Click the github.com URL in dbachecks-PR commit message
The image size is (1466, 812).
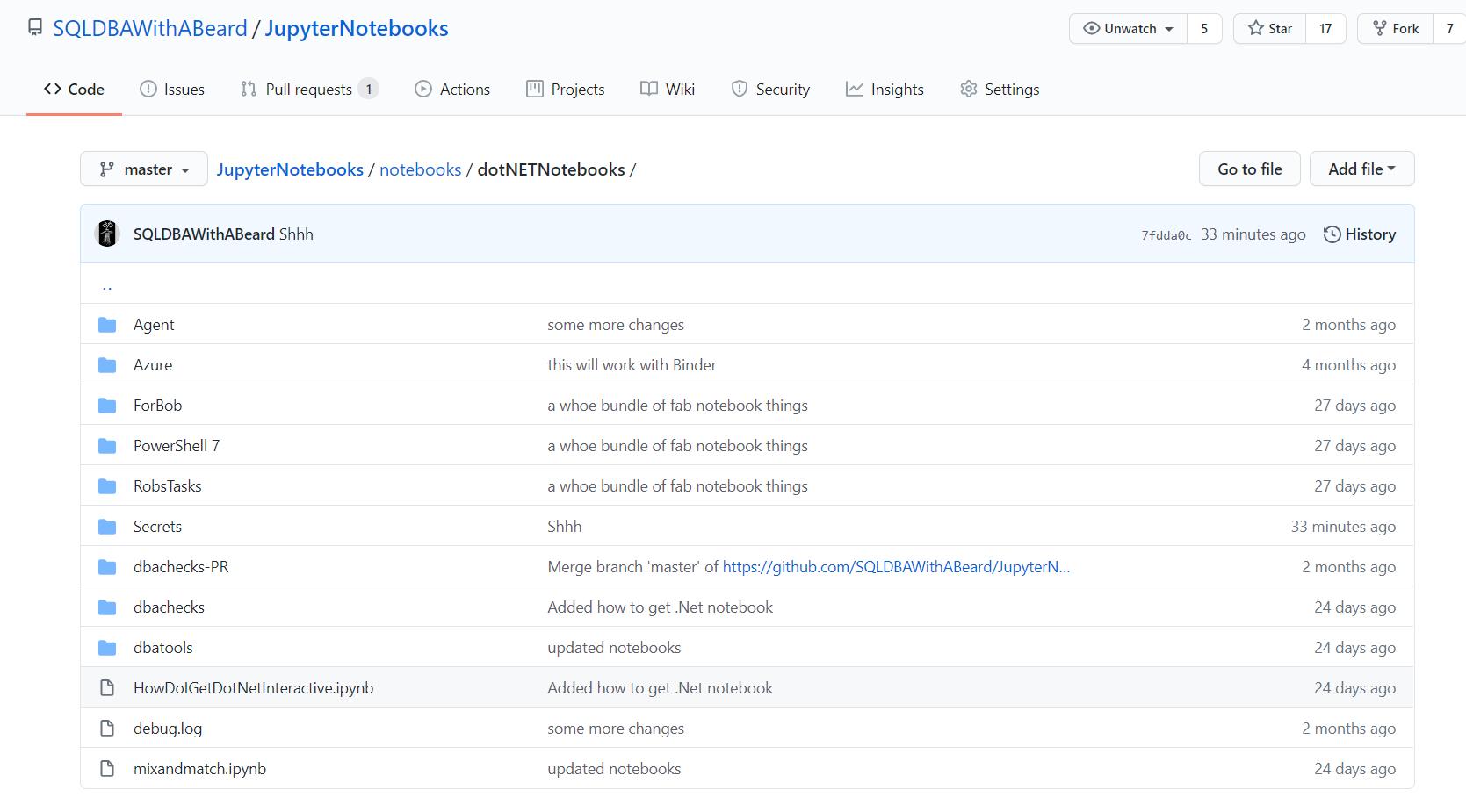tap(896, 567)
